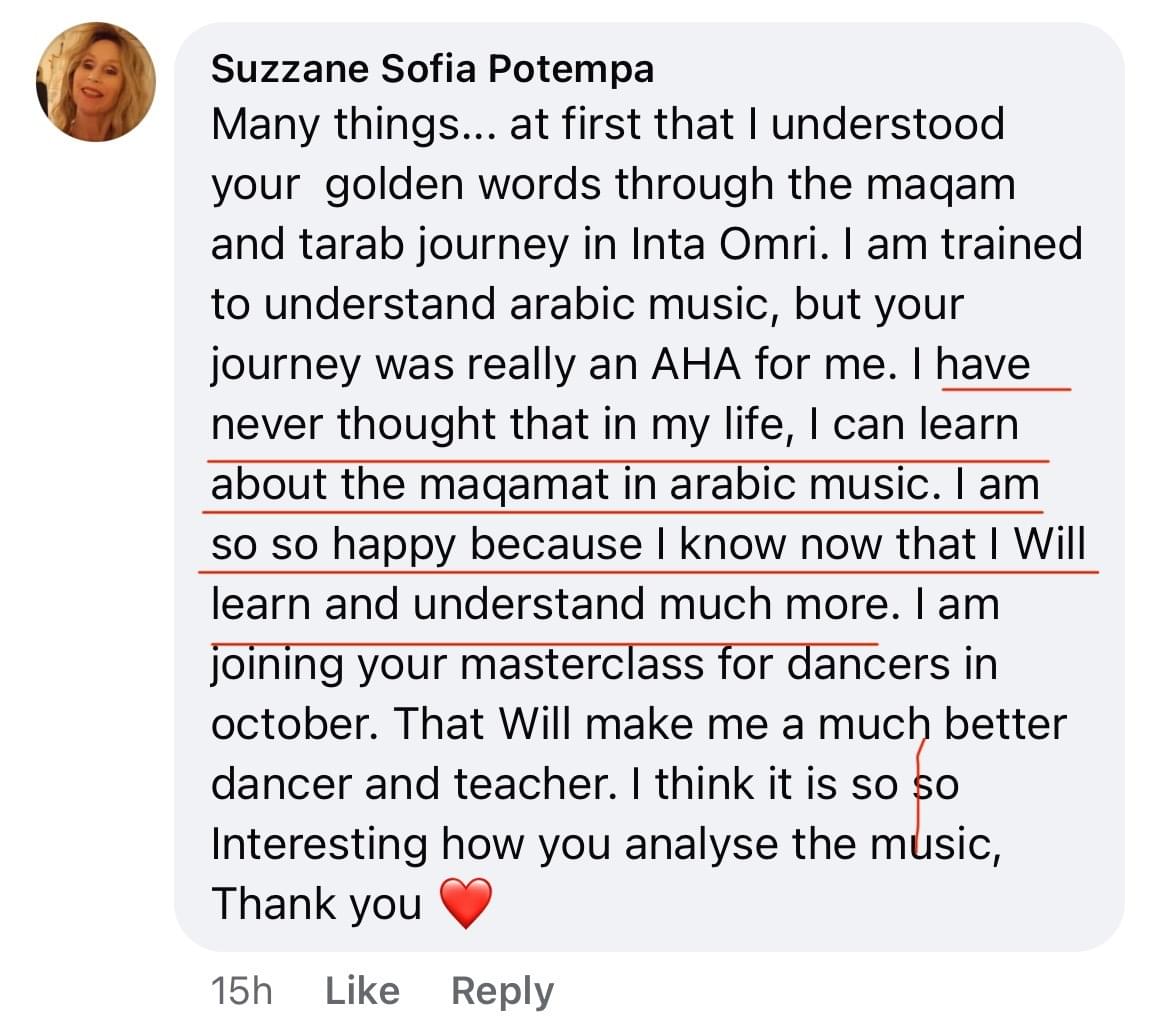Open Suzzane Sofia Potempa's profile name link
1170x1025 pixels.
433,69
